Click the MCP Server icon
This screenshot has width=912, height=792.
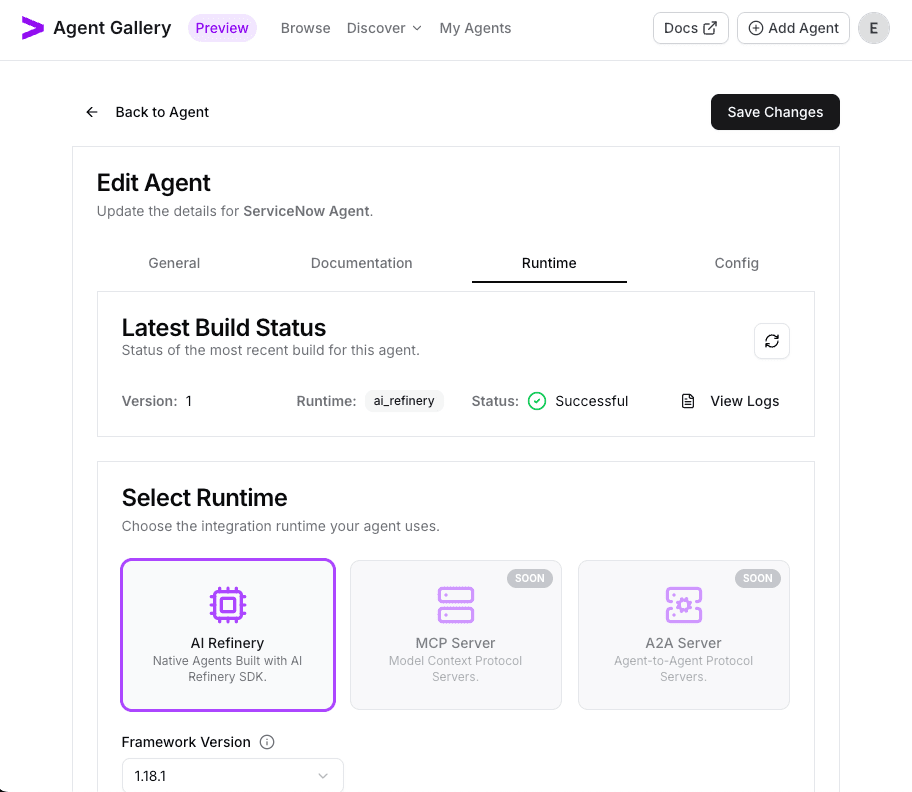pyautogui.click(x=456, y=604)
